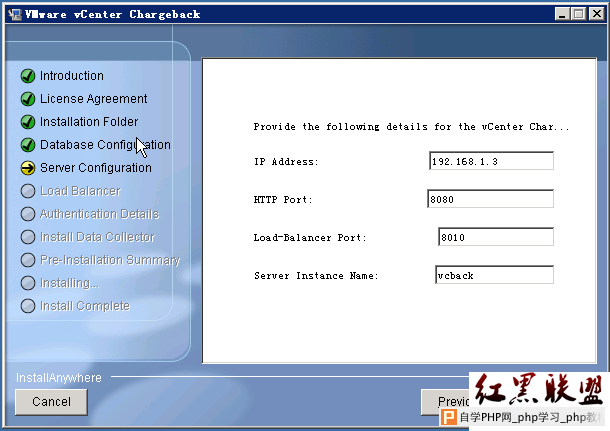Click the Pre-Installation Summary circle icon
Viewport: 610px width, 431px height.
(x=28, y=260)
